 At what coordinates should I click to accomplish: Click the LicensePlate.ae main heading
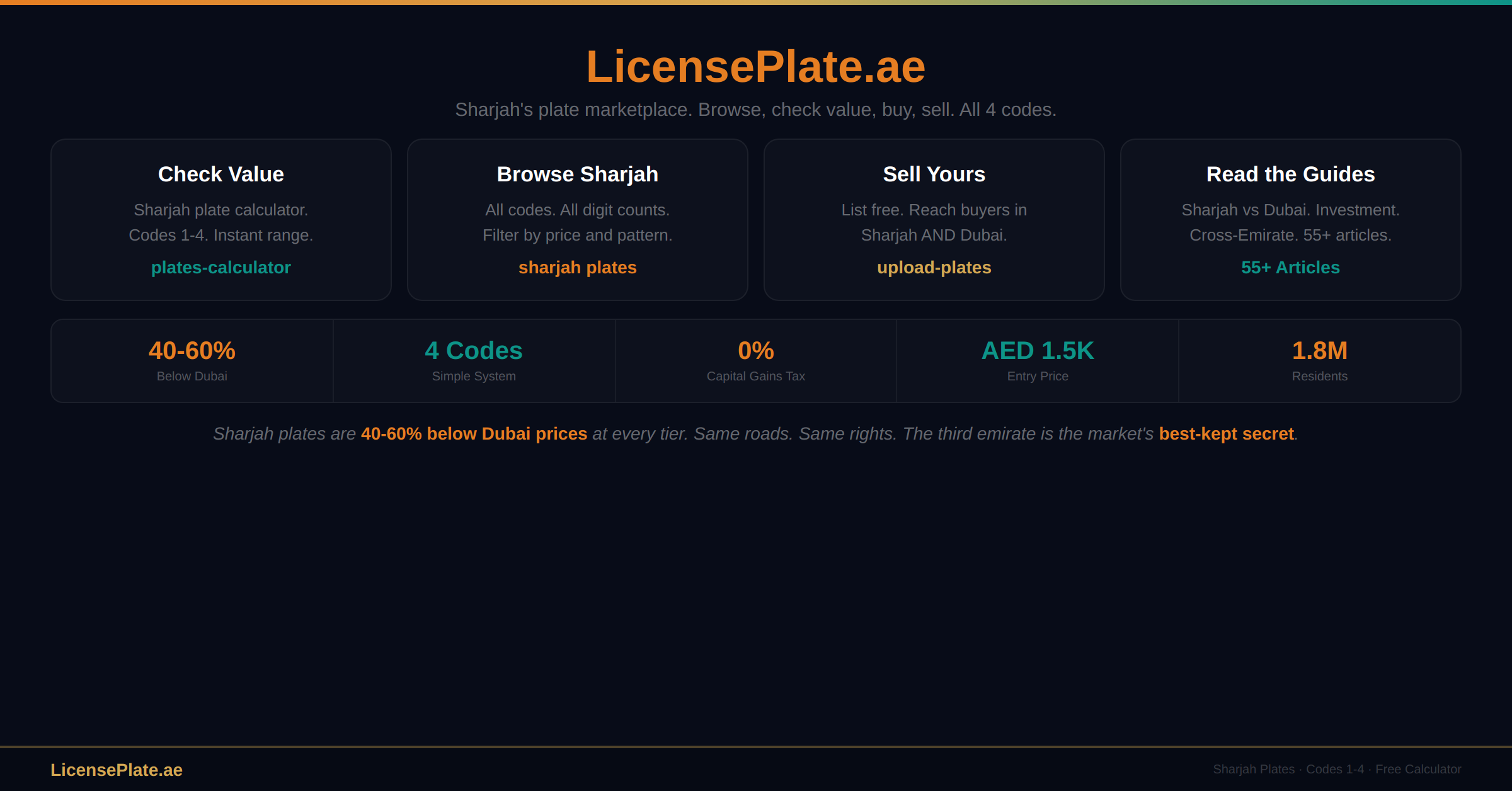coord(755,67)
